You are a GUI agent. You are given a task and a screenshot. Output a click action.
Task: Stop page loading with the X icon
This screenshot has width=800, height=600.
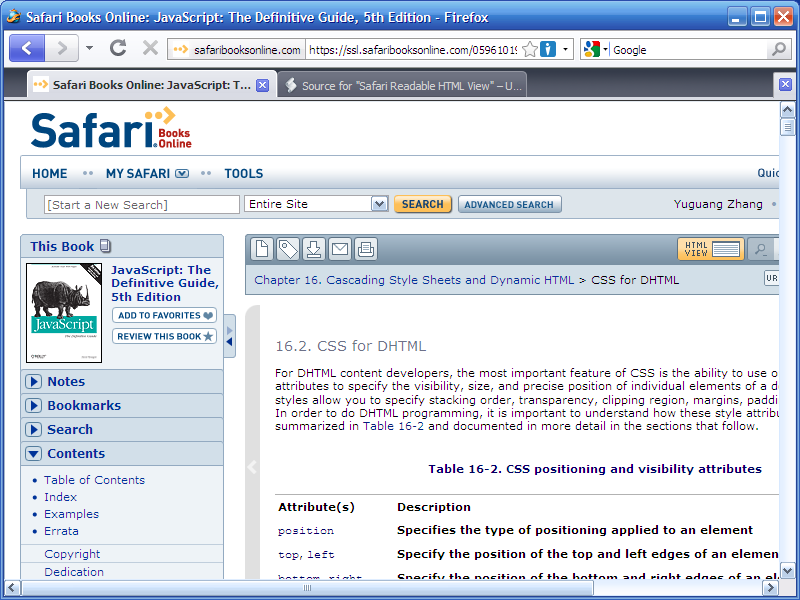pos(150,48)
